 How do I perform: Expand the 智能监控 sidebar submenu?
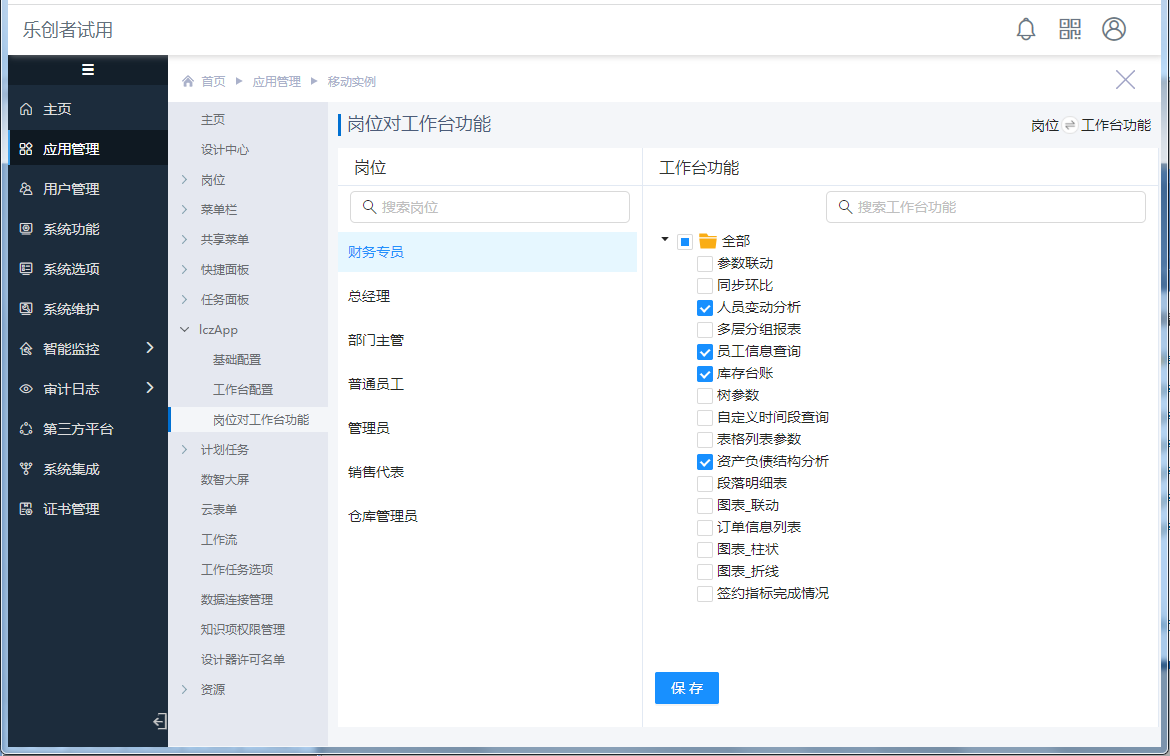150,348
